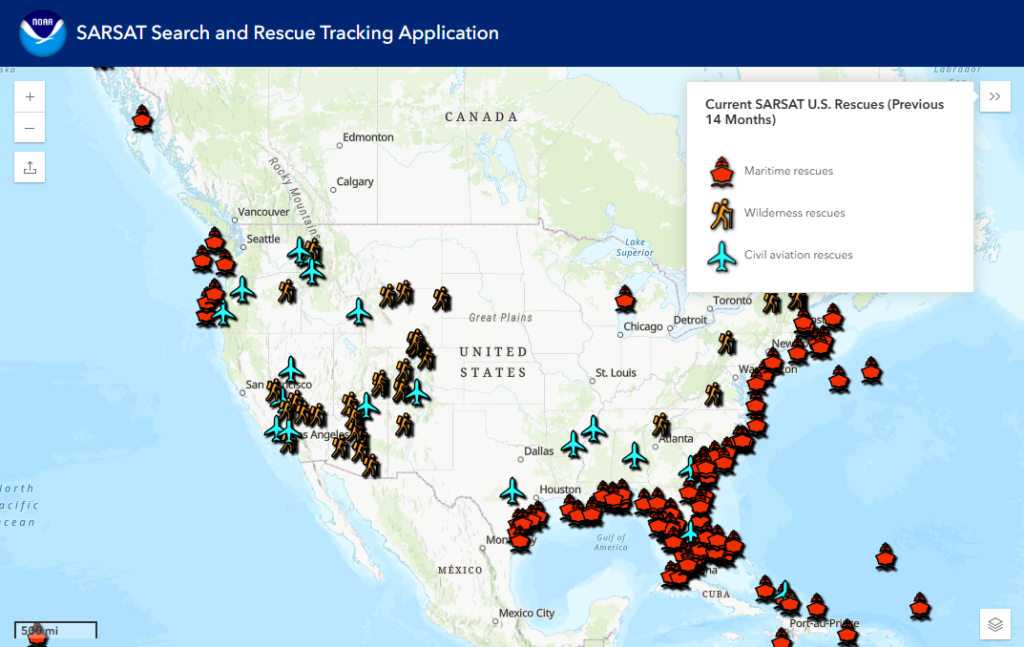This screenshot has height=647, width=1024.
Task: Click the Civil aviation rescues legend label
Action: [798, 255]
